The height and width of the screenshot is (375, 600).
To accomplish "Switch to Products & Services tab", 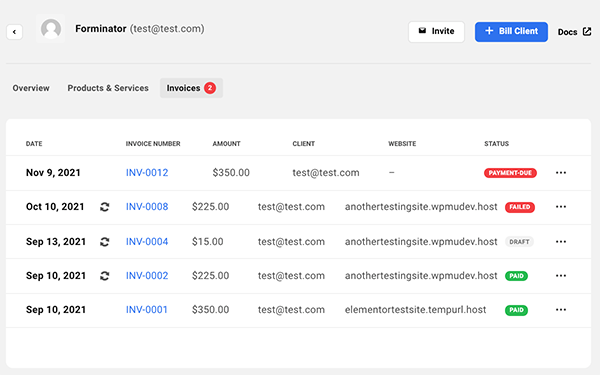I will pos(108,88).
